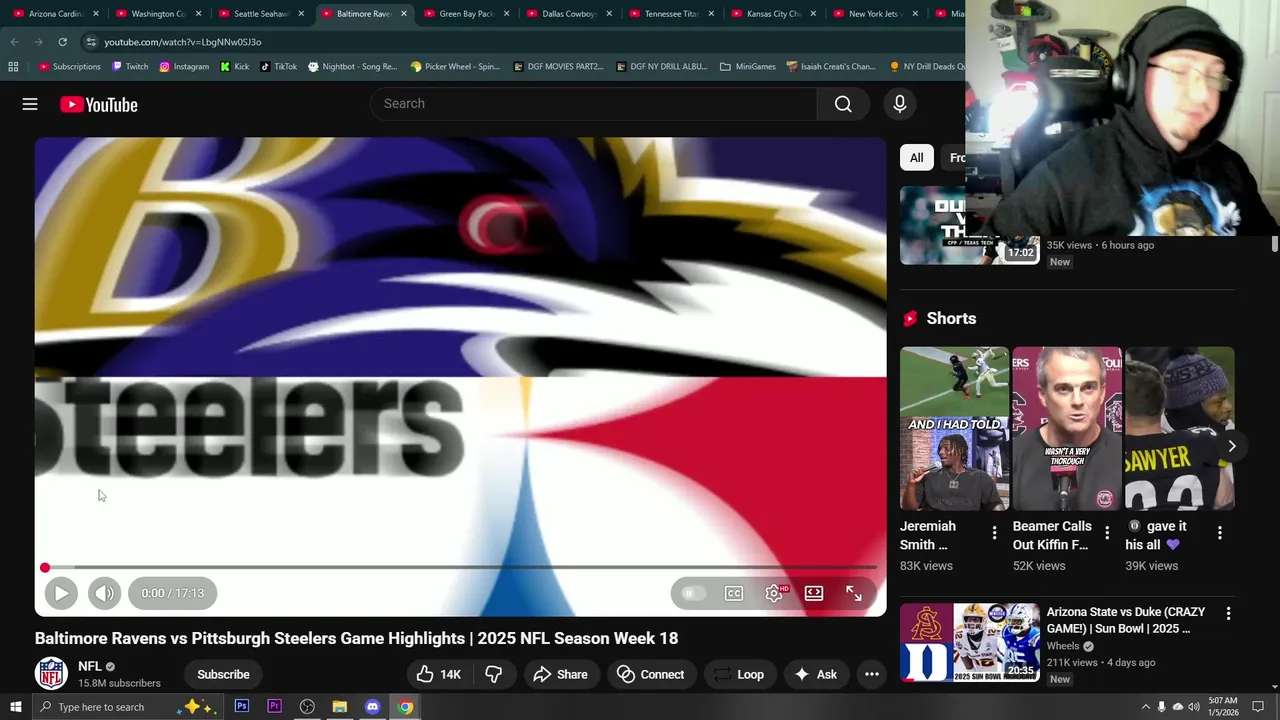Open the TikTok bookmark
1280x720 pixels.
pos(279,67)
